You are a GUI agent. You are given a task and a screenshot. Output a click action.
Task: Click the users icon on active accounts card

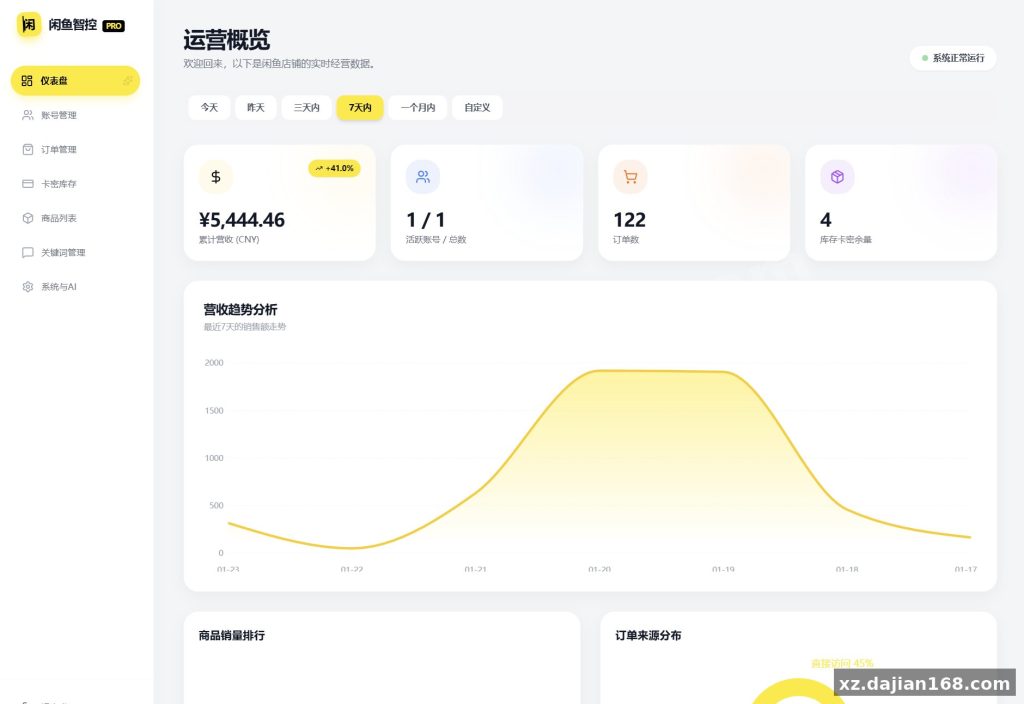pyautogui.click(x=423, y=177)
